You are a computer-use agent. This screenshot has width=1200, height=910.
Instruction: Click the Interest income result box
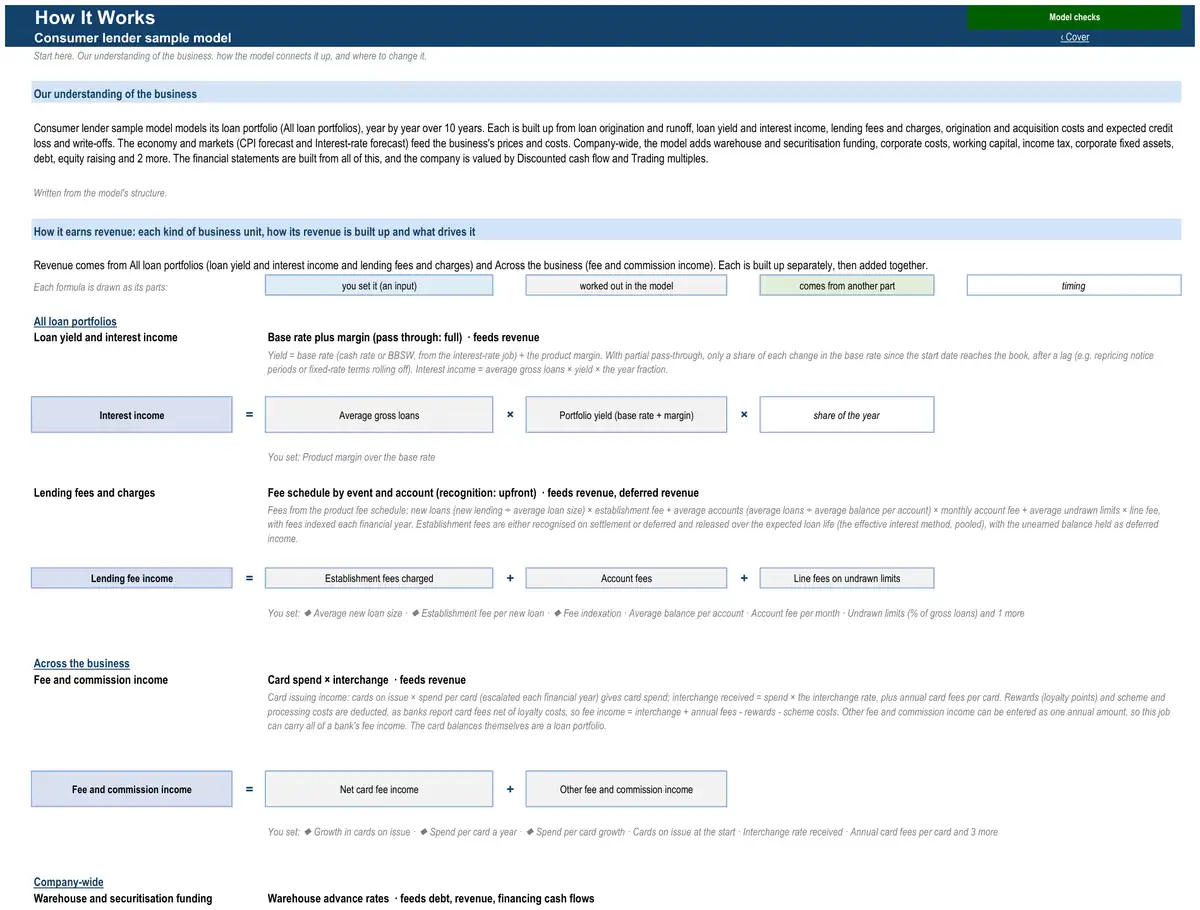point(132,415)
